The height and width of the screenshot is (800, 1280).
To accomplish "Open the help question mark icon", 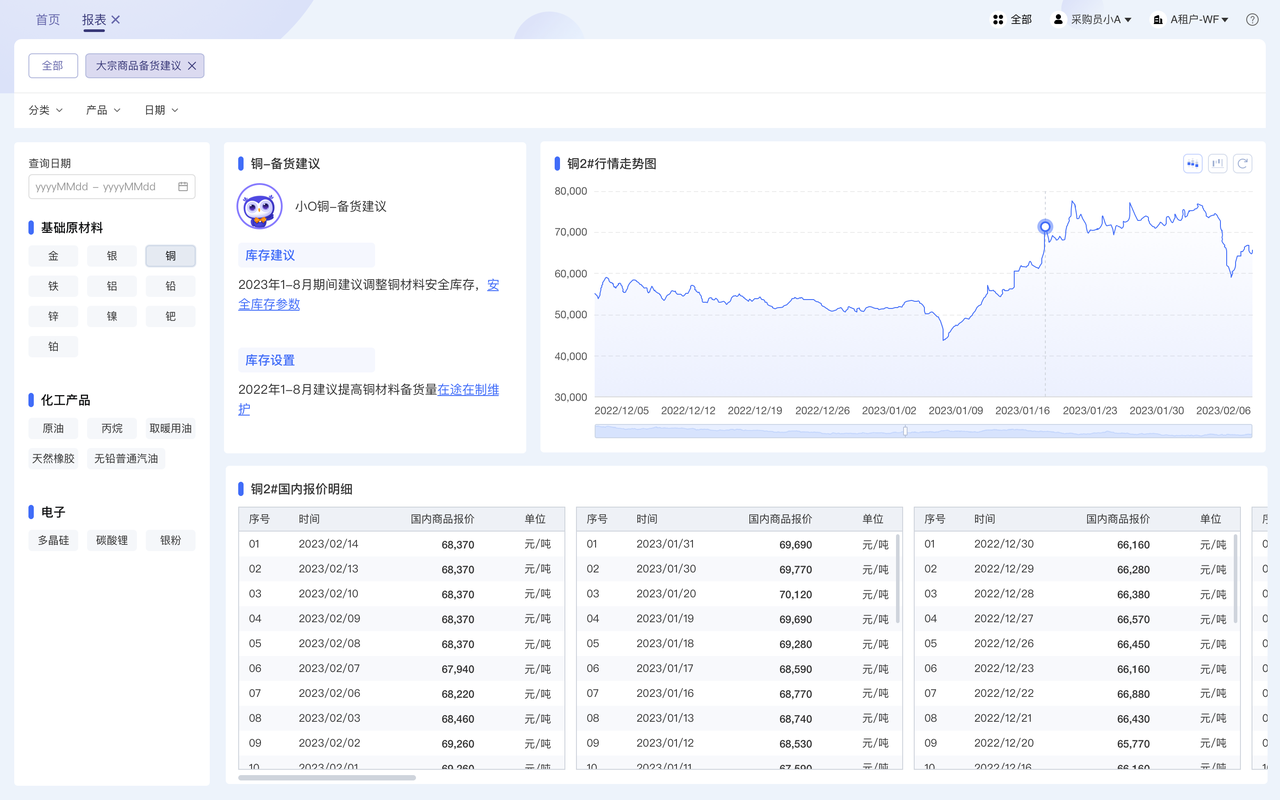I will [x=1252, y=20].
